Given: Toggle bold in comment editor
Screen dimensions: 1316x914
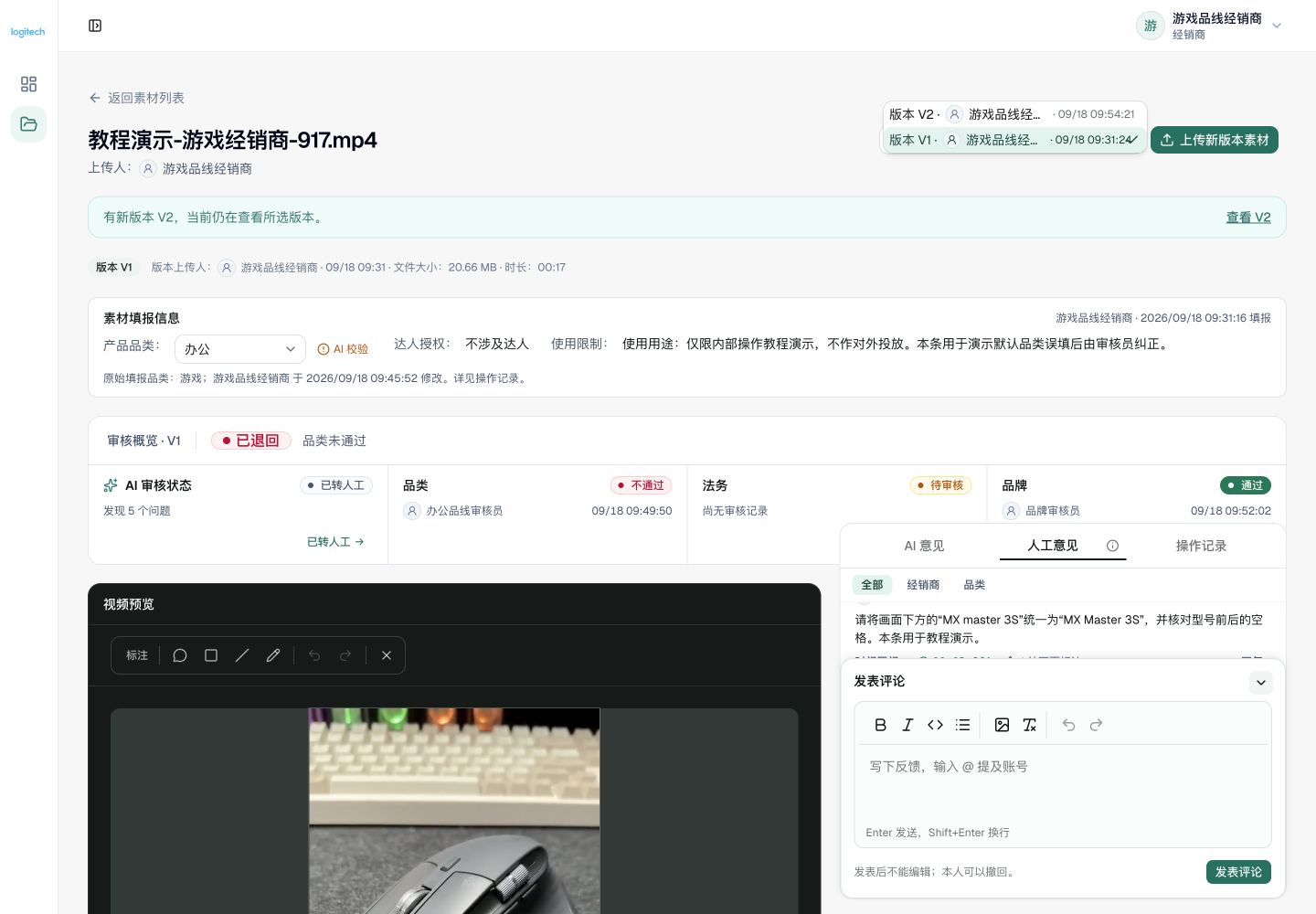Looking at the screenshot, I should click(880, 725).
